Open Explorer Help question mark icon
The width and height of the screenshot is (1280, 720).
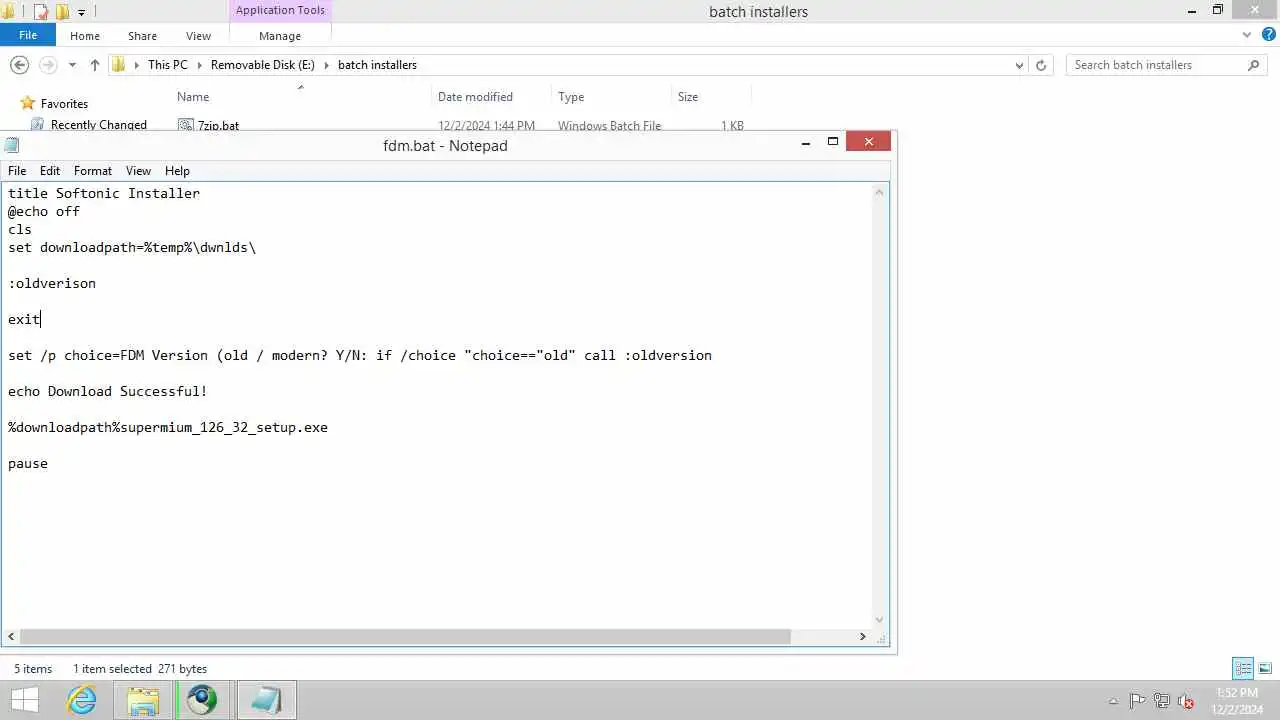1268,34
